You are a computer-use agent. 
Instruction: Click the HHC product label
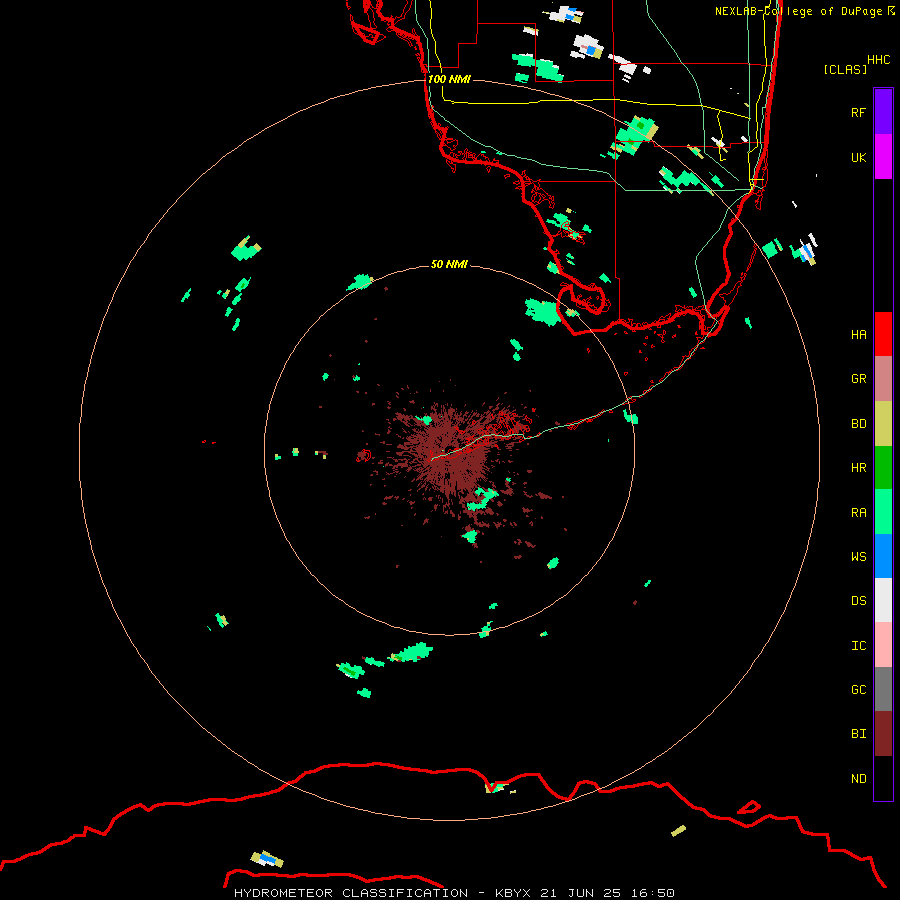pyautogui.click(x=879, y=60)
